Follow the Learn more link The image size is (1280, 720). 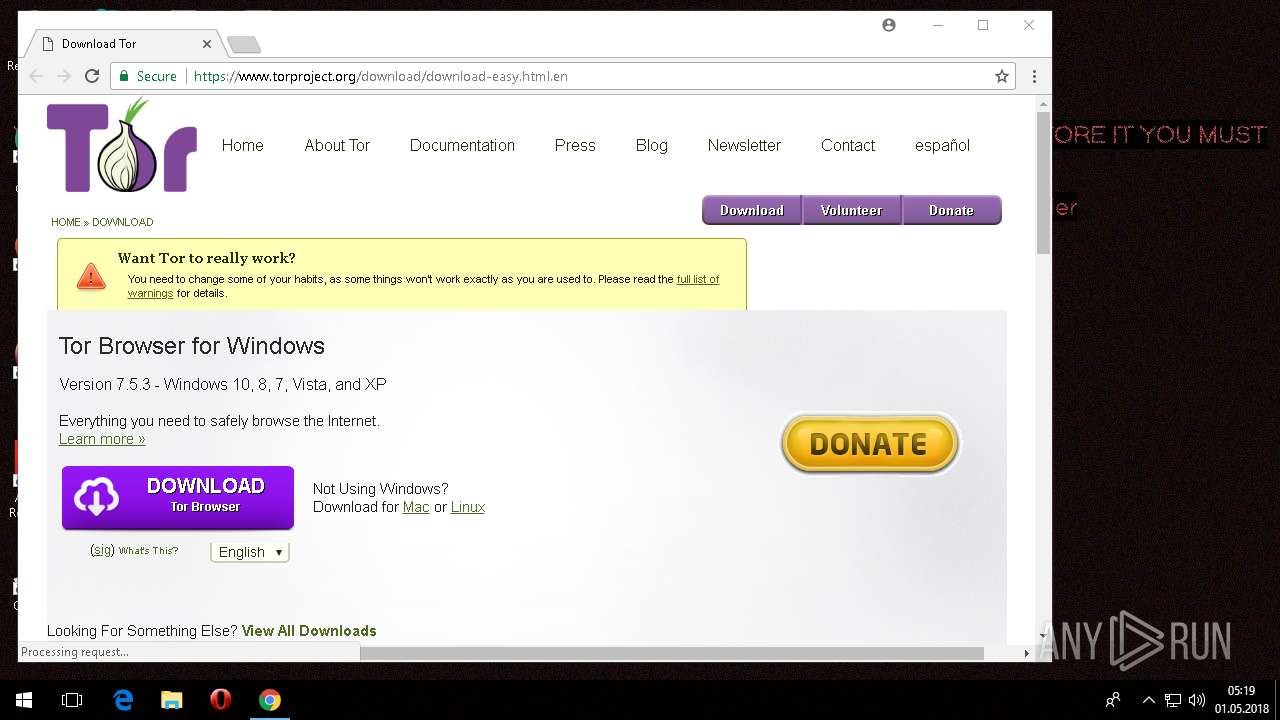(x=102, y=439)
